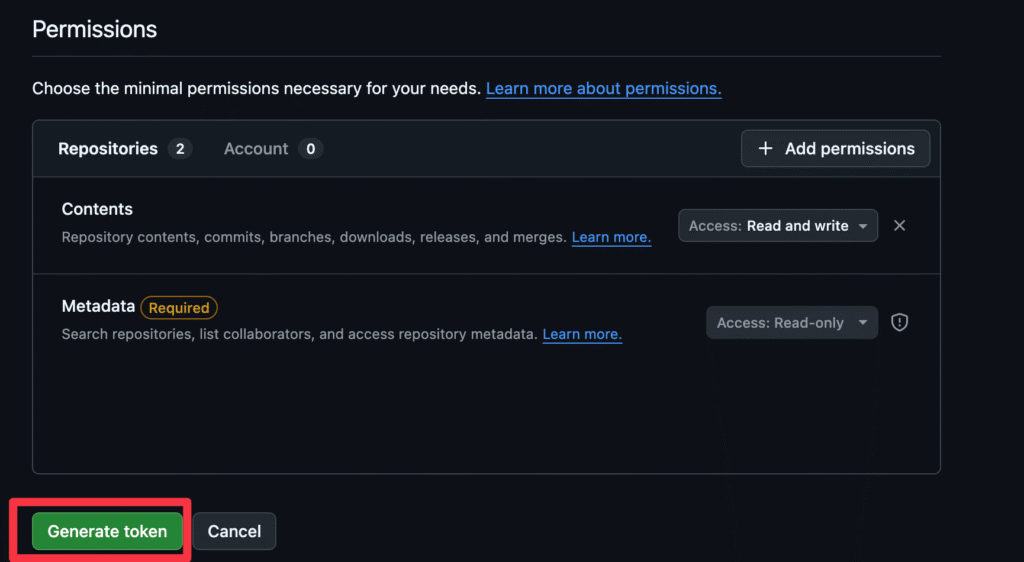The width and height of the screenshot is (1024, 562).
Task: Open the Add permissions menu
Action: click(835, 149)
